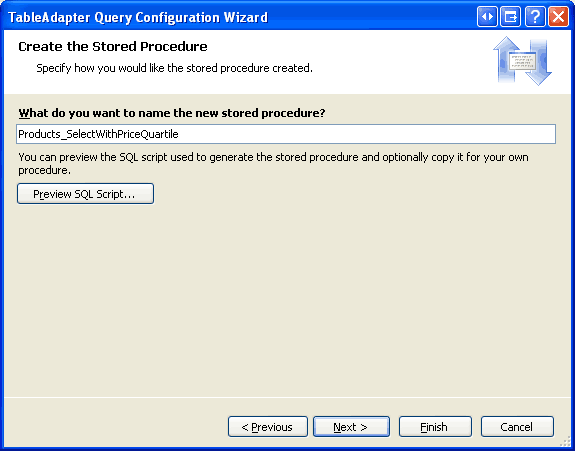The image size is (575, 451).
Task: Click the left-right arrows title bar icon
Action: pos(487,17)
